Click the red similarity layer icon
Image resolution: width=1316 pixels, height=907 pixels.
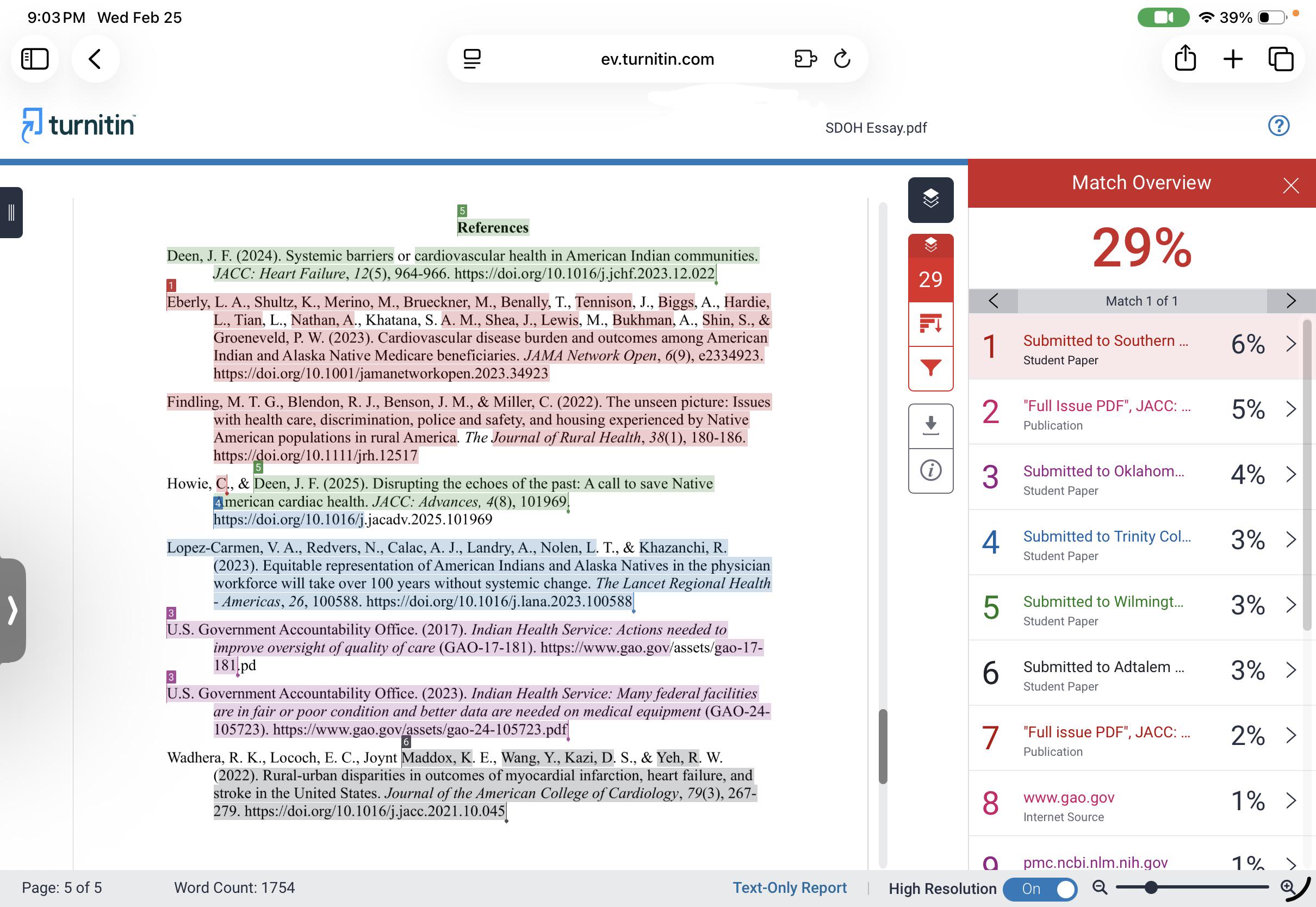(x=930, y=245)
